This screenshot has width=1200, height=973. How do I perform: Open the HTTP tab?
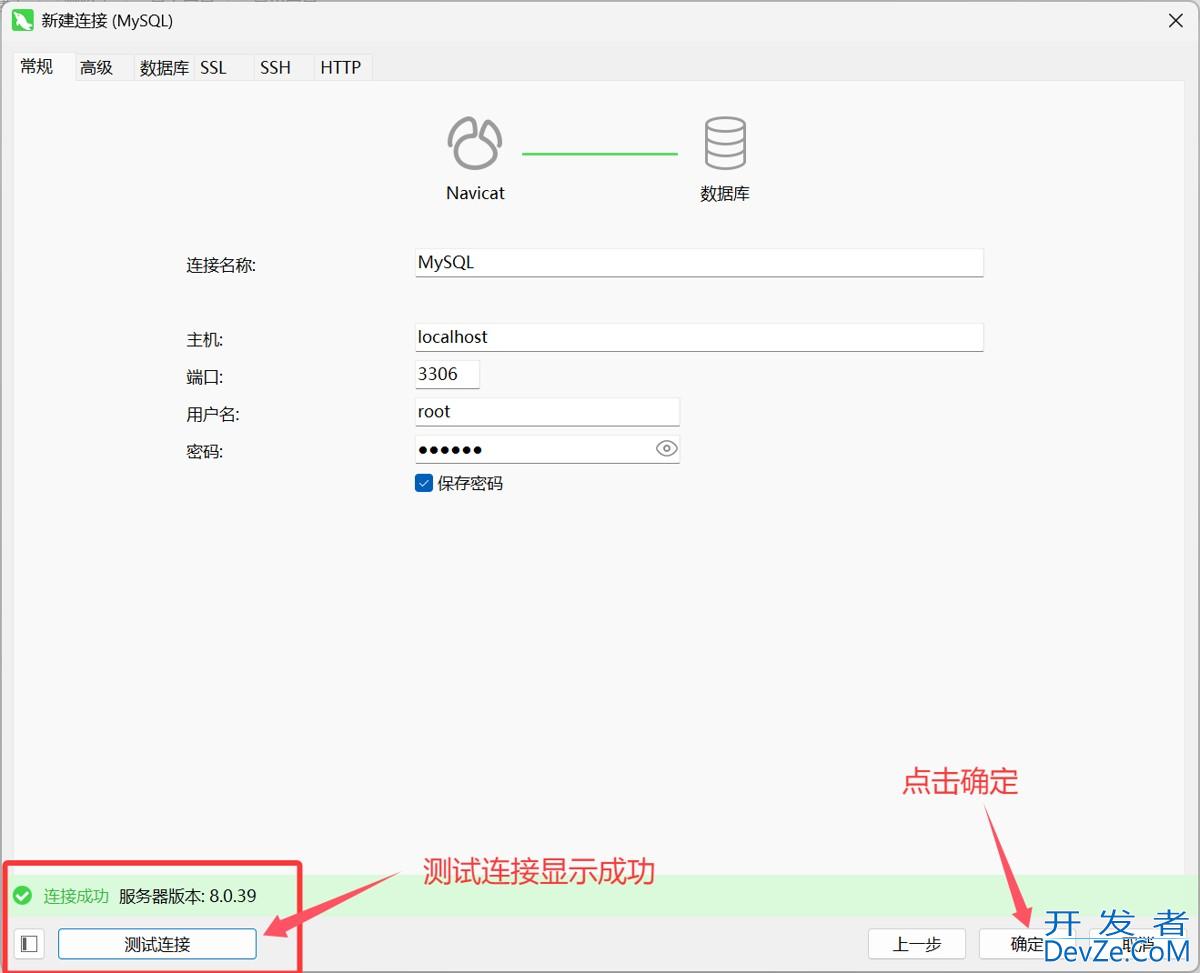coord(340,68)
